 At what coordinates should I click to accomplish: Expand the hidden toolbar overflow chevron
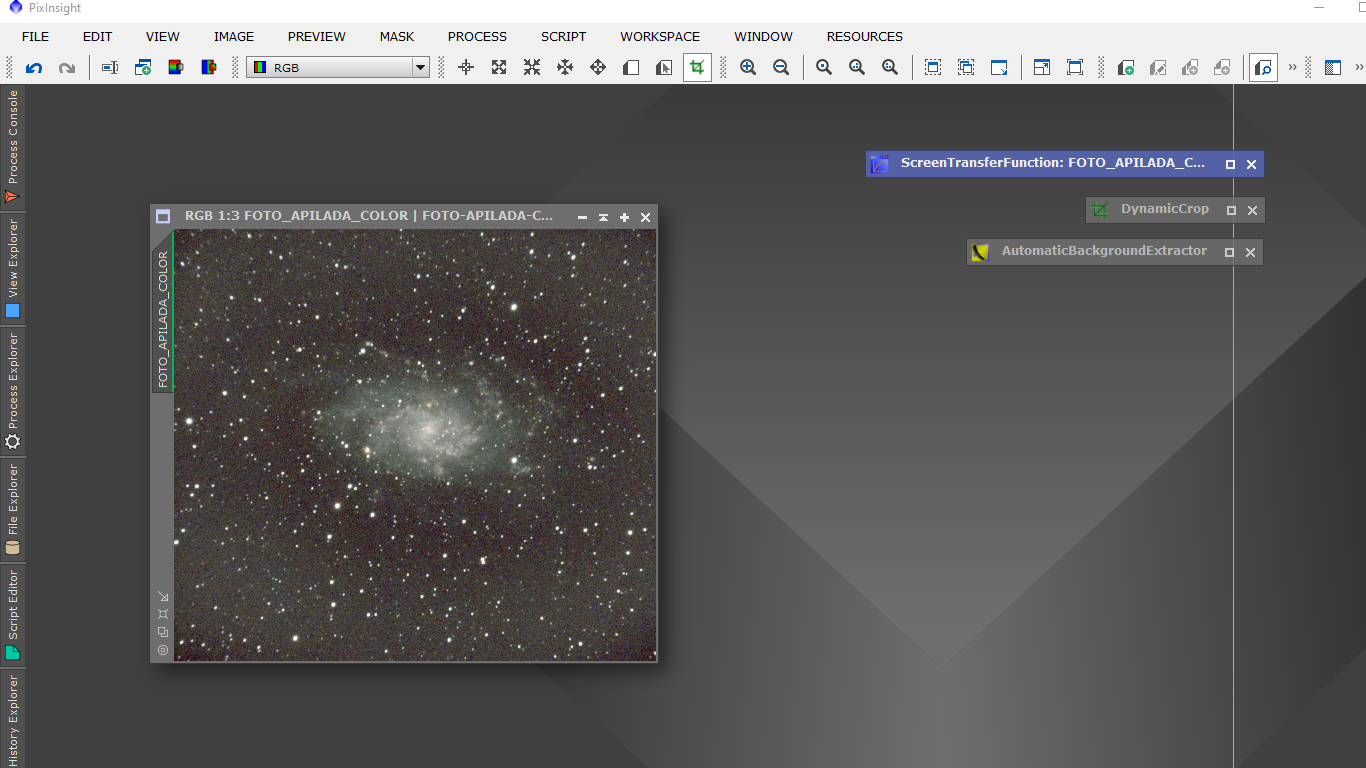[x=1292, y=68]
